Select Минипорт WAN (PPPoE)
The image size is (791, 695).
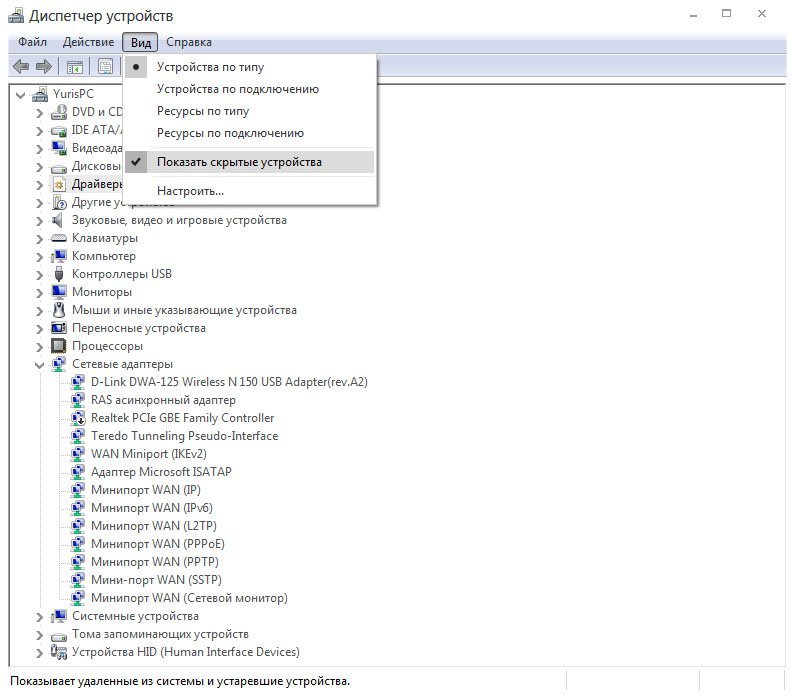point(157,544)
